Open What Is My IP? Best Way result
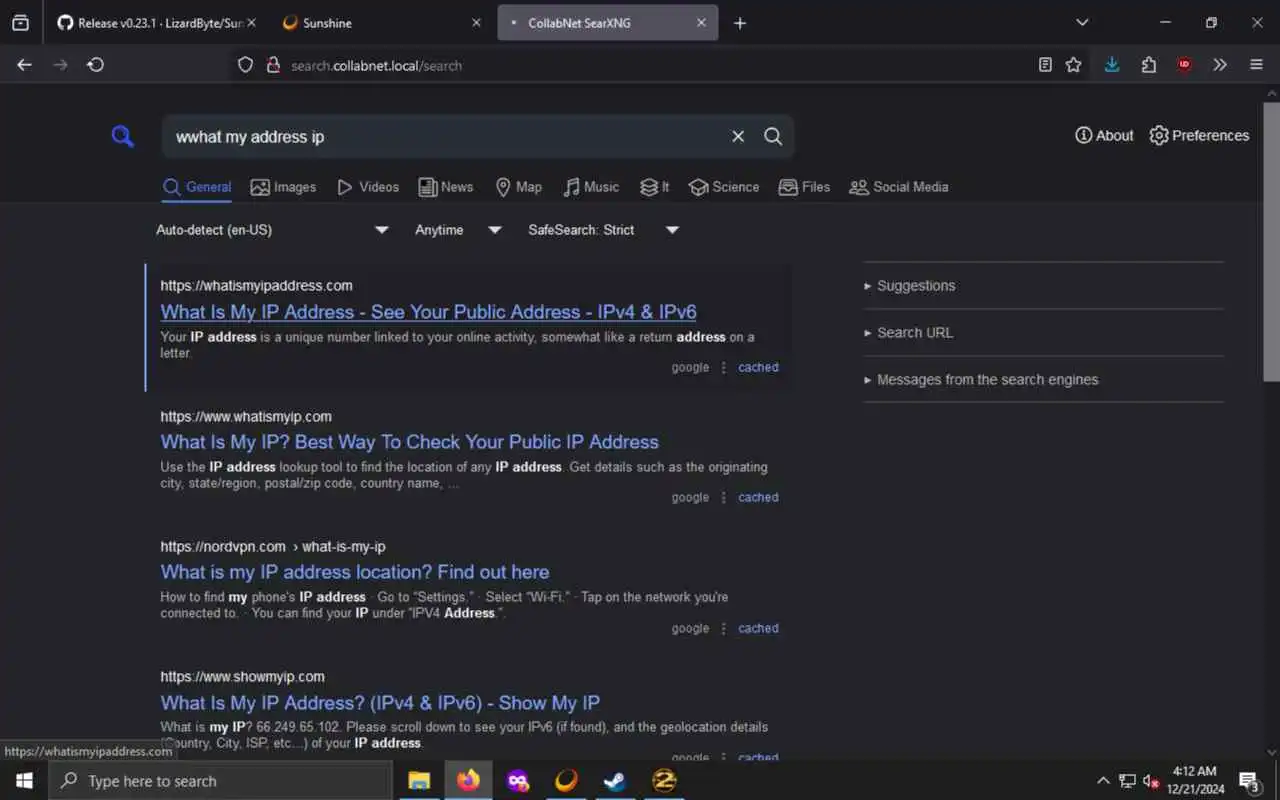Screen dimensions: 1280x800 (409, 442)
